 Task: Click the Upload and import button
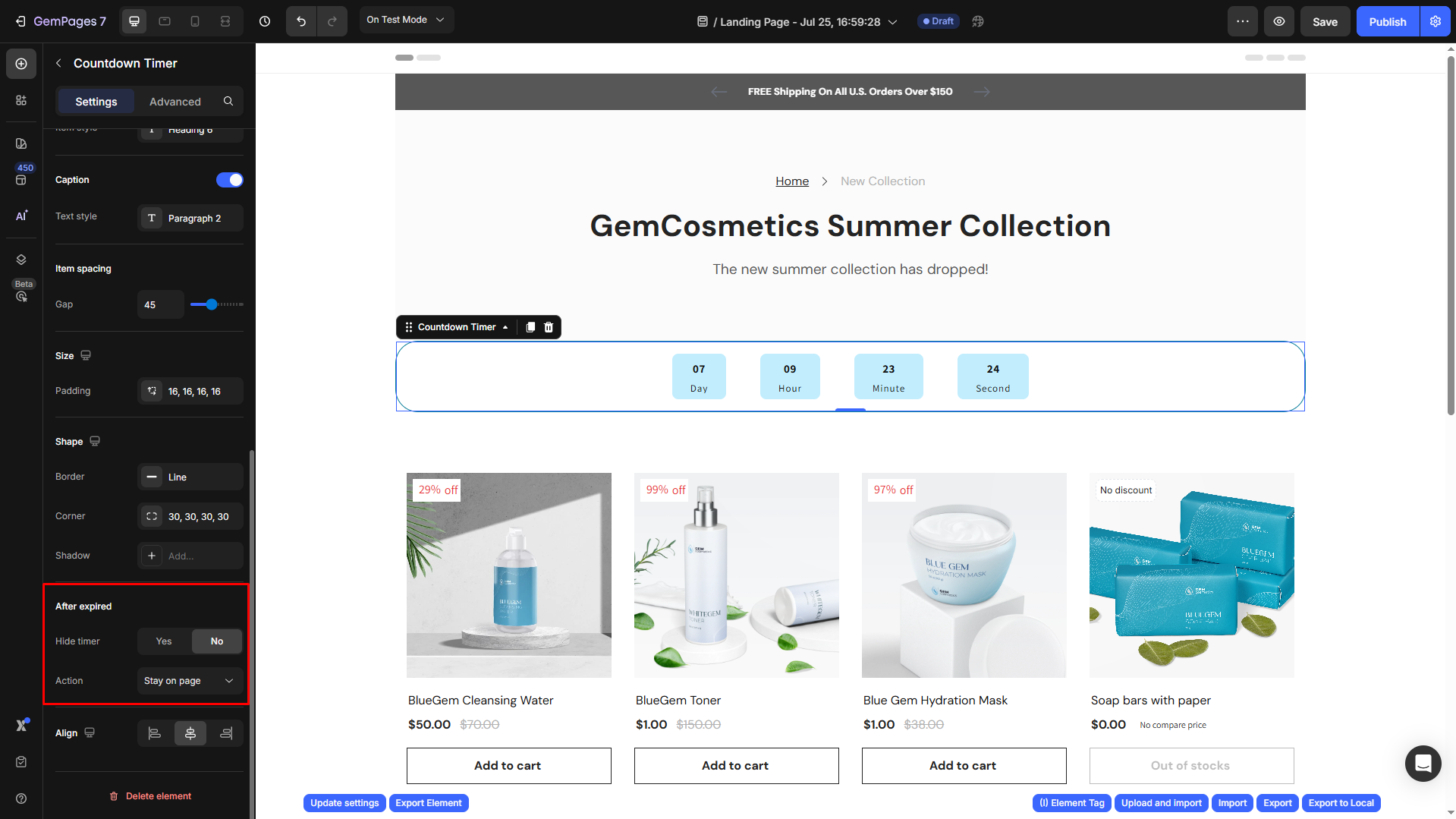click(x=1162, y=803)
